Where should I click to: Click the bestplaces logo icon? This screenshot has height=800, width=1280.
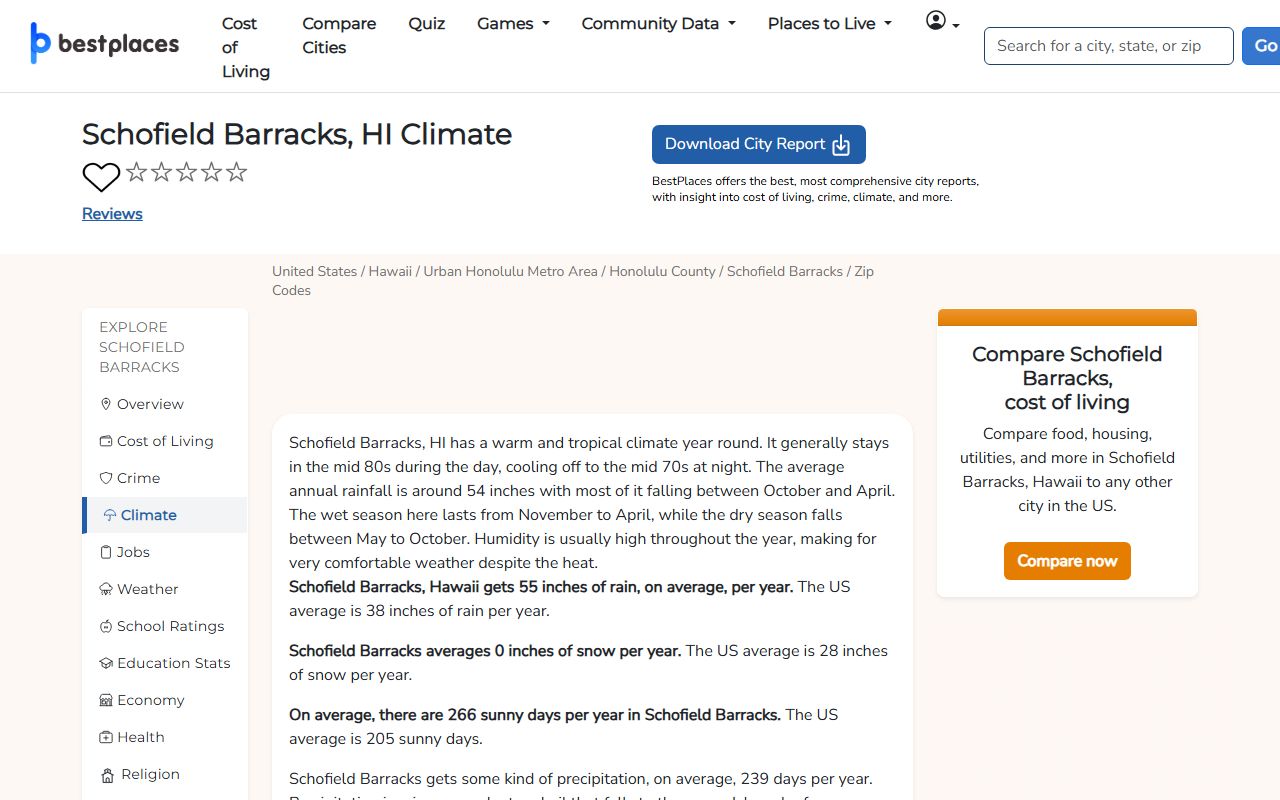(40, 43)
